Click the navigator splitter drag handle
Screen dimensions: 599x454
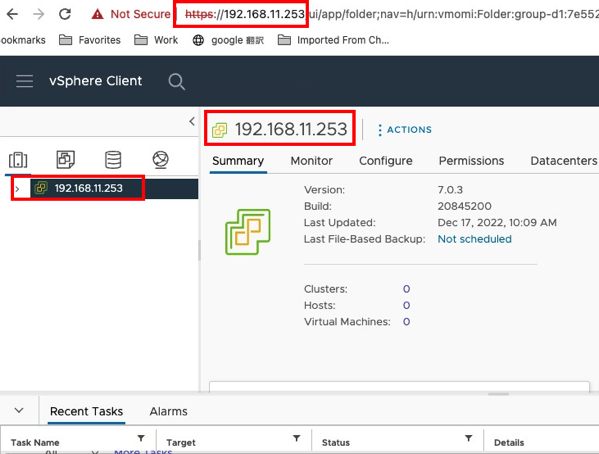click(199, 250)
